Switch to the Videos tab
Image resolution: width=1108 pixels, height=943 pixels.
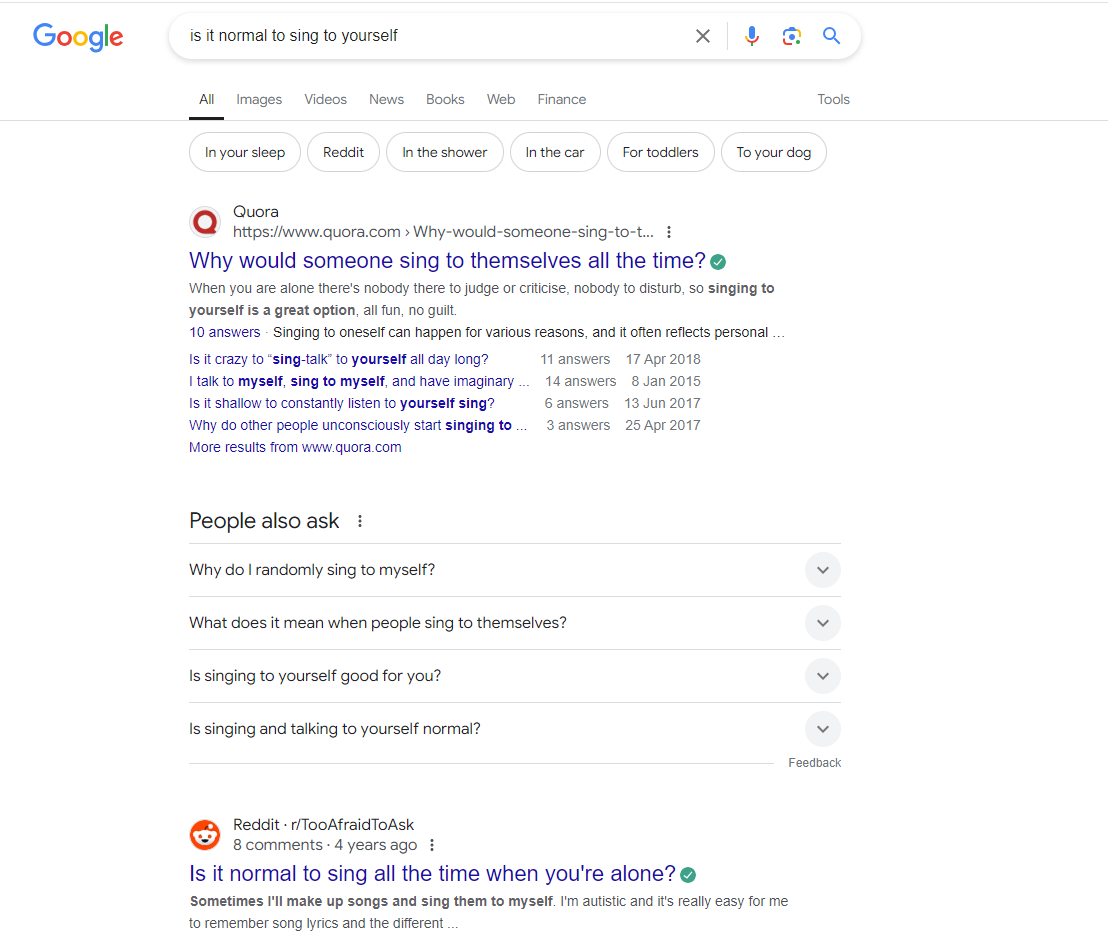pyautogui.click(x=325, y=99)
